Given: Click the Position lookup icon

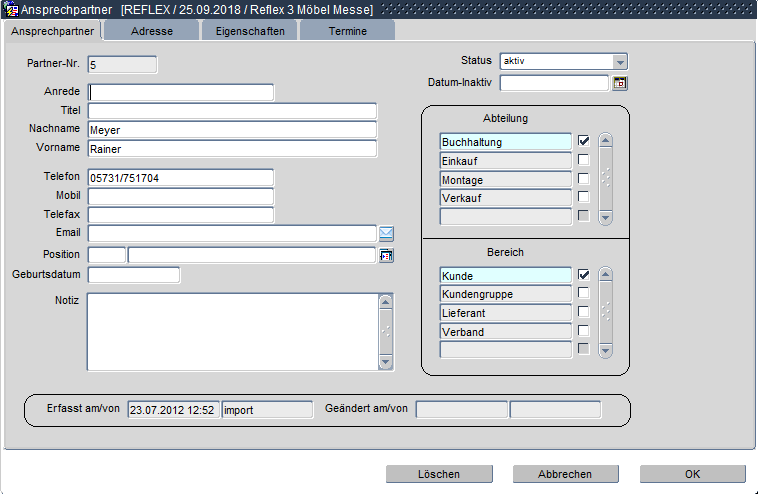Looking at the screenshot, I should (x=386, y=255).
